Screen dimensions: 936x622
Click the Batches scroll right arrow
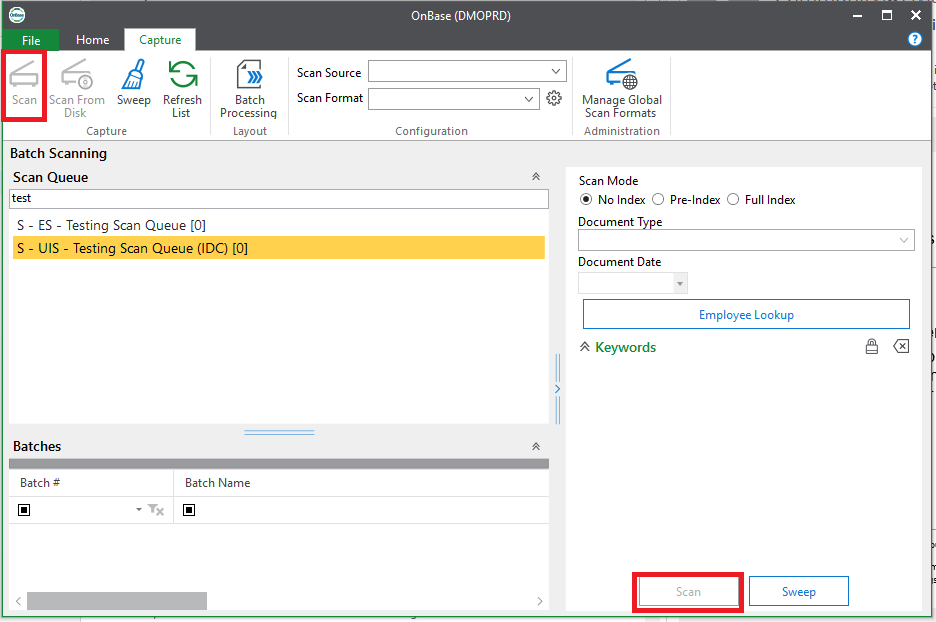point(540,601)
